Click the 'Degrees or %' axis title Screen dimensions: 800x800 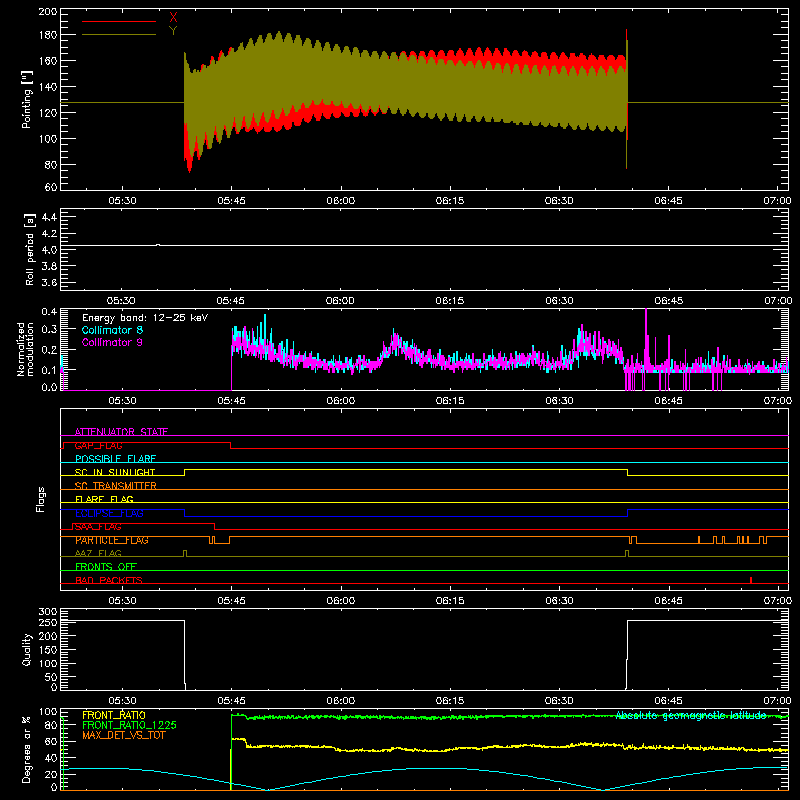(x=27, y=749)
